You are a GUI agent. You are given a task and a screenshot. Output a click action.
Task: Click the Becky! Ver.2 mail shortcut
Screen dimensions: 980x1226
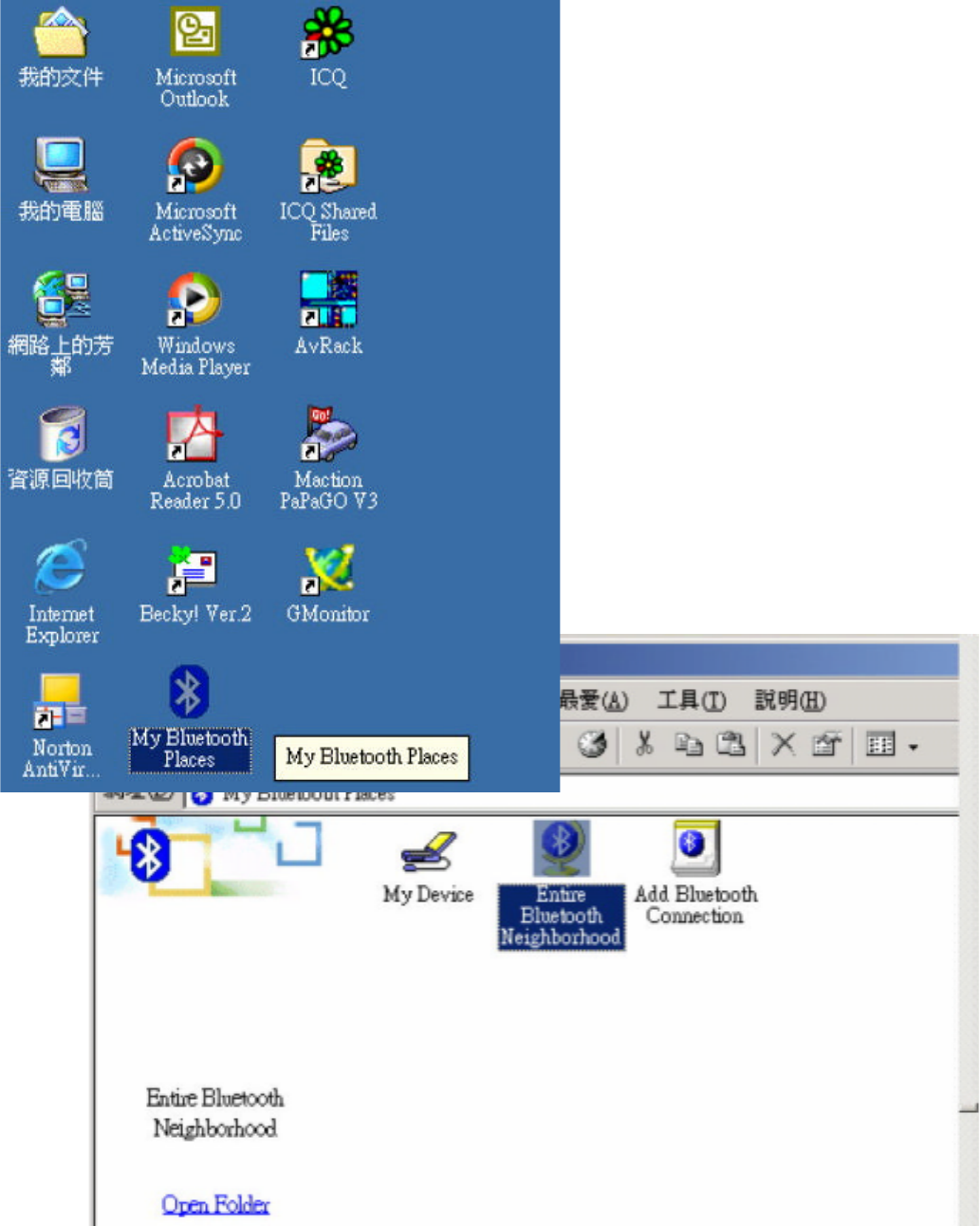(195, 584)
